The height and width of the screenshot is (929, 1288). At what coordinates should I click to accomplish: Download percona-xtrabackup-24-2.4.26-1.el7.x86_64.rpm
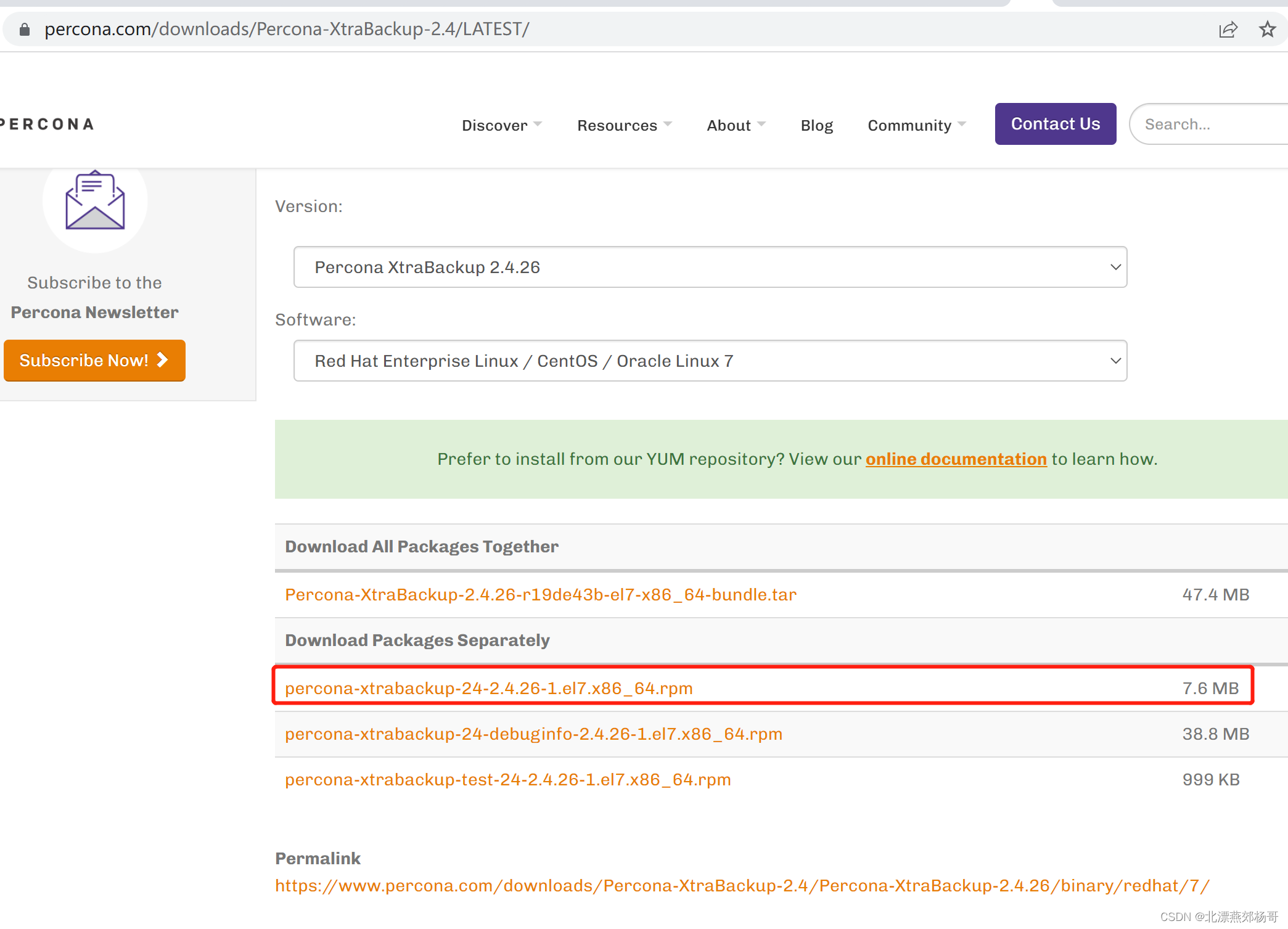489,688
